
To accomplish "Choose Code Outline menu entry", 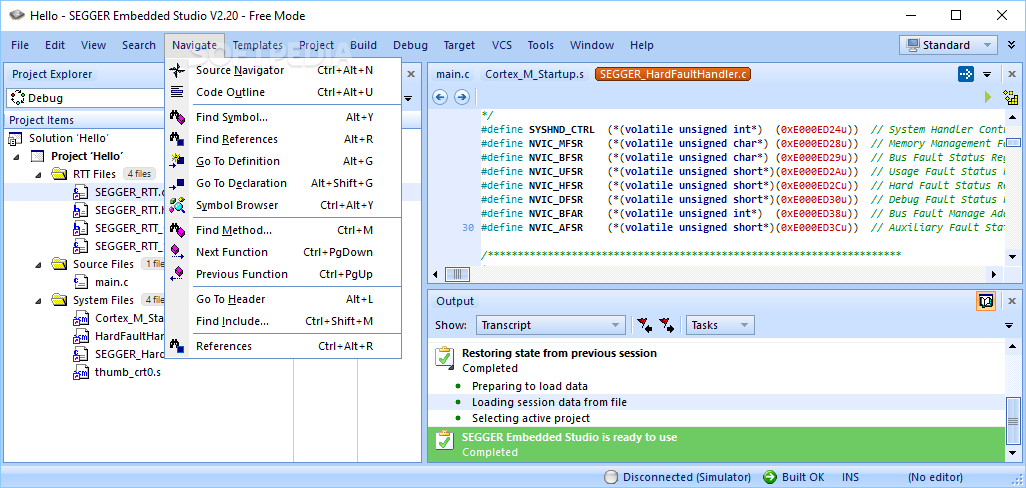I will coord(283,92).
